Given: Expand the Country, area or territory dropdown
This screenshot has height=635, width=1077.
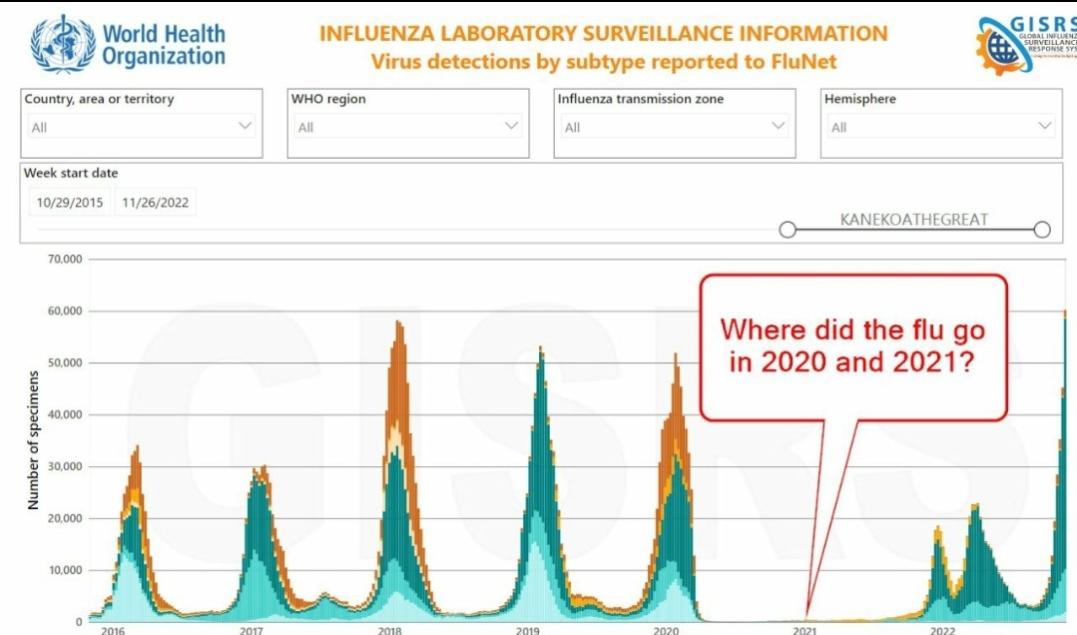Looking at the screenshot, I should (x=245, y=126).
